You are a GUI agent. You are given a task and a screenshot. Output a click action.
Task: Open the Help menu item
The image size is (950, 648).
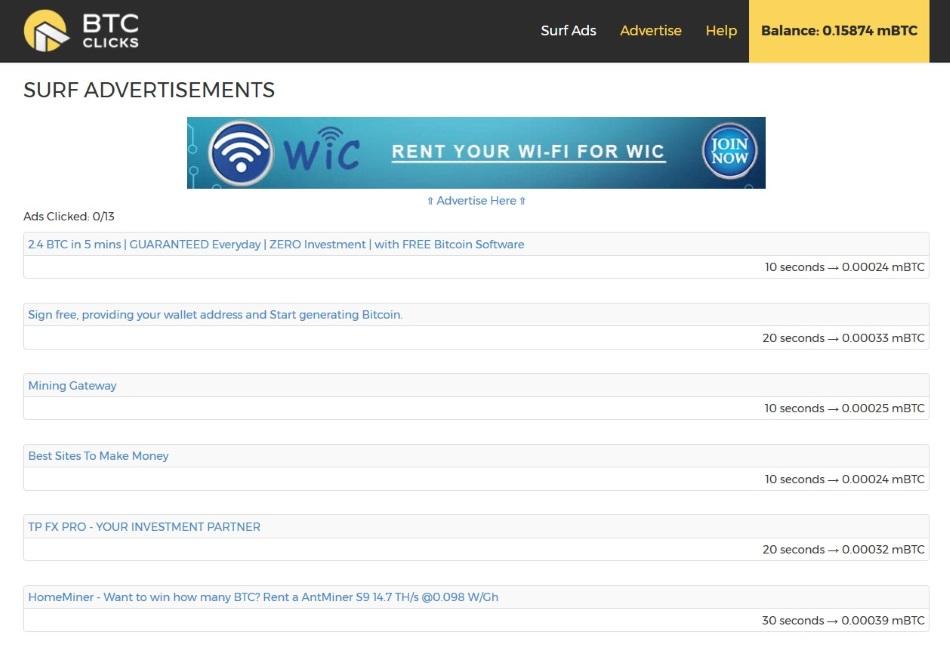721,31
